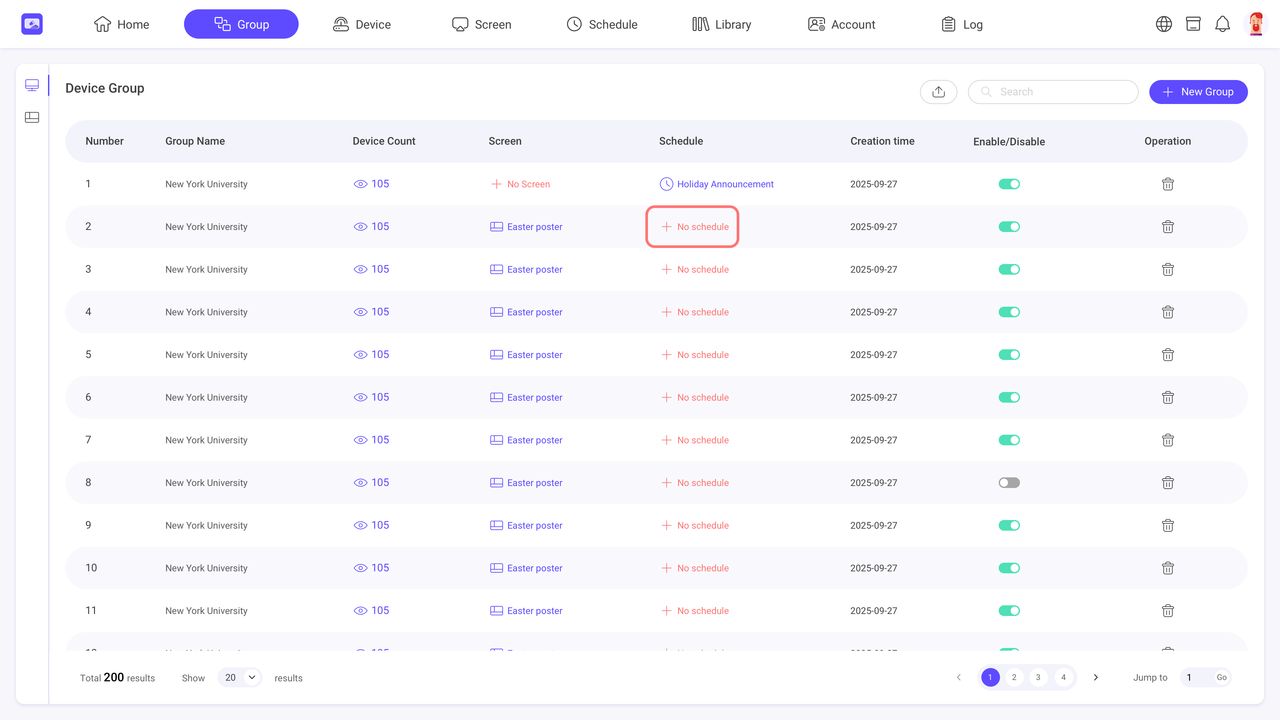View device count 105 in row 1

pyautogui.click(x=371, y=184)
